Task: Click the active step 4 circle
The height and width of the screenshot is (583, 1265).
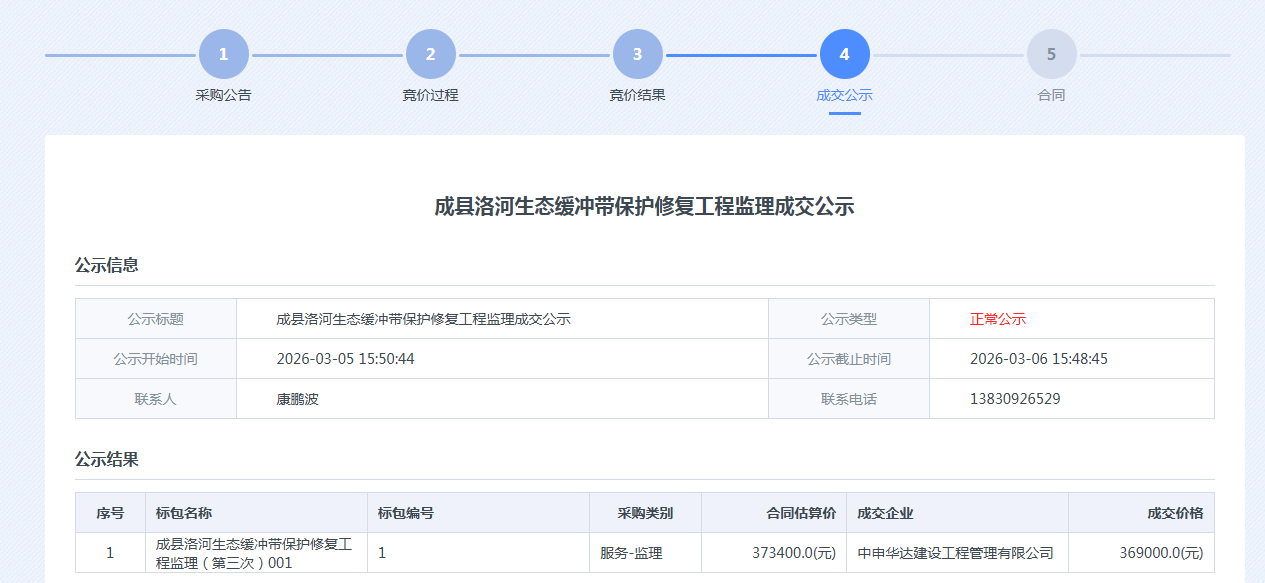Action: 844,54
